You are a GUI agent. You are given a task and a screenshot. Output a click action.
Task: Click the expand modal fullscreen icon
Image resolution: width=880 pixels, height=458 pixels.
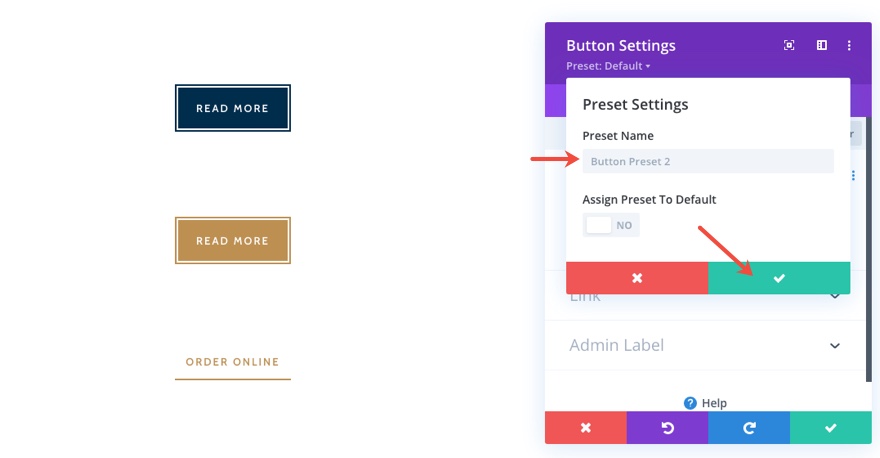pyautogui.click(x=789, y=45)
